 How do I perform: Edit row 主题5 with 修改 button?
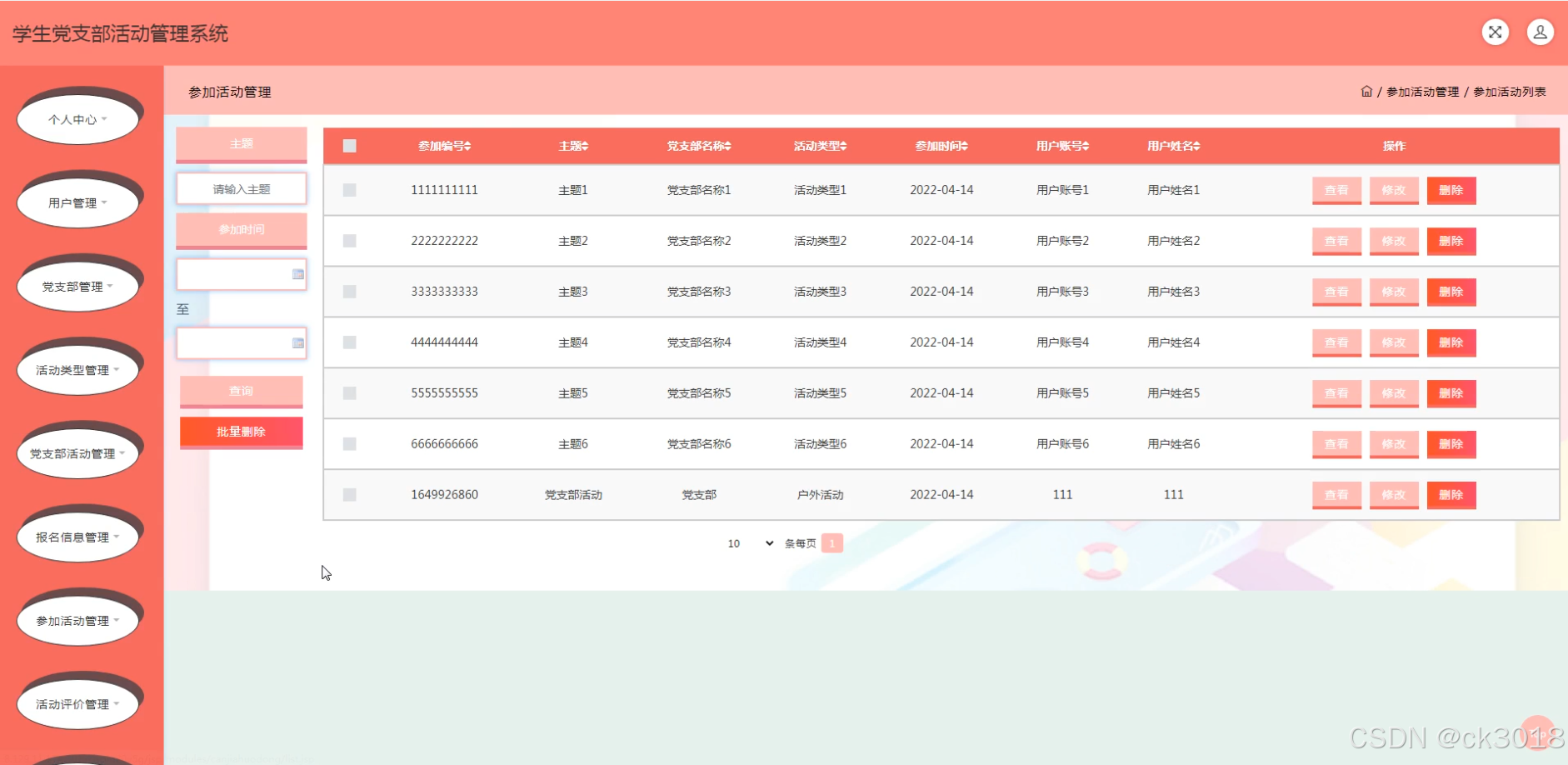tap(1394, 393)
